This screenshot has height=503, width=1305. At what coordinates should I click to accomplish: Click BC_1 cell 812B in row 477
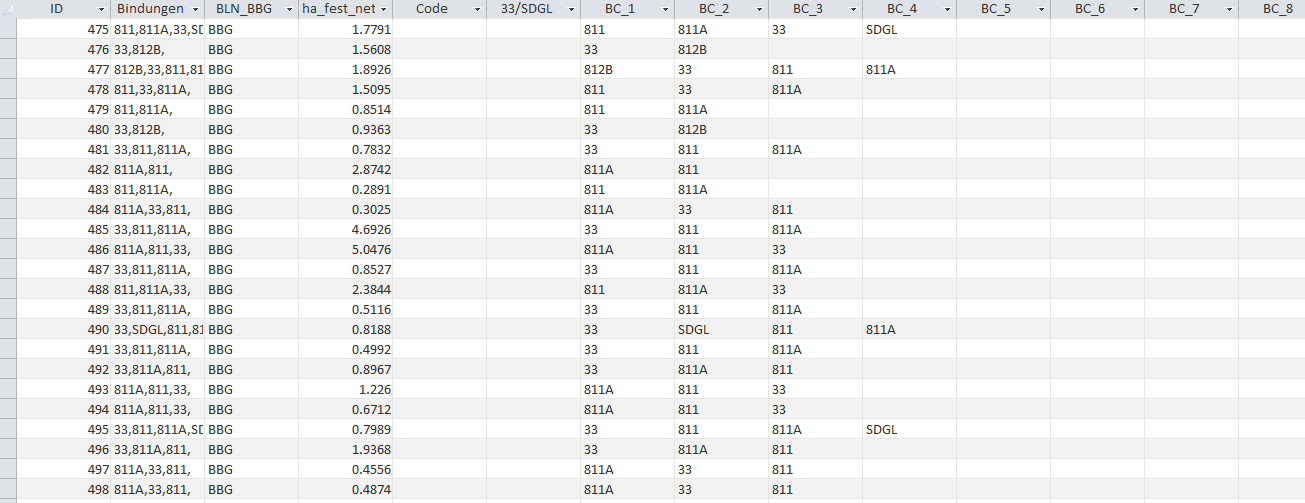(628, 69)
